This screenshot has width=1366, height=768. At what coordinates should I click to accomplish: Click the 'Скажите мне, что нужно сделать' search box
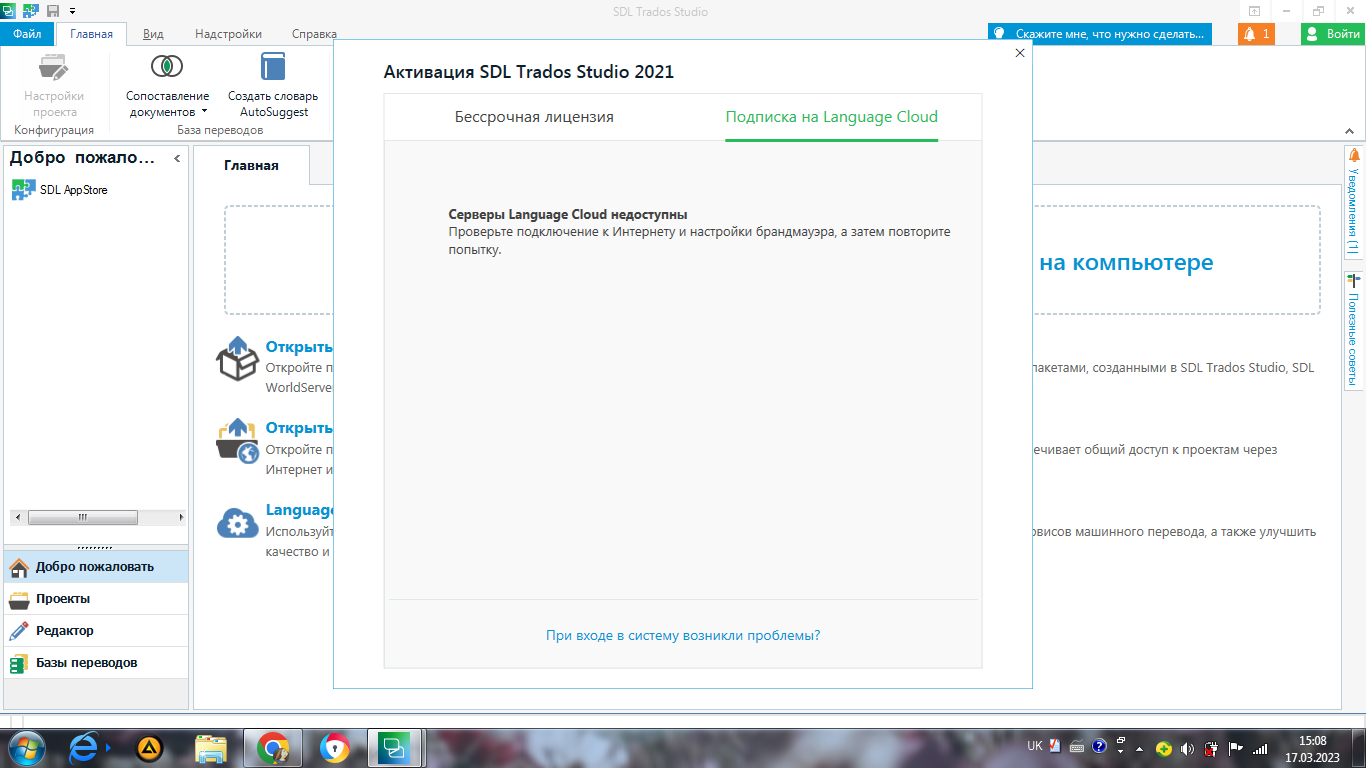(x=1100, y=34)
